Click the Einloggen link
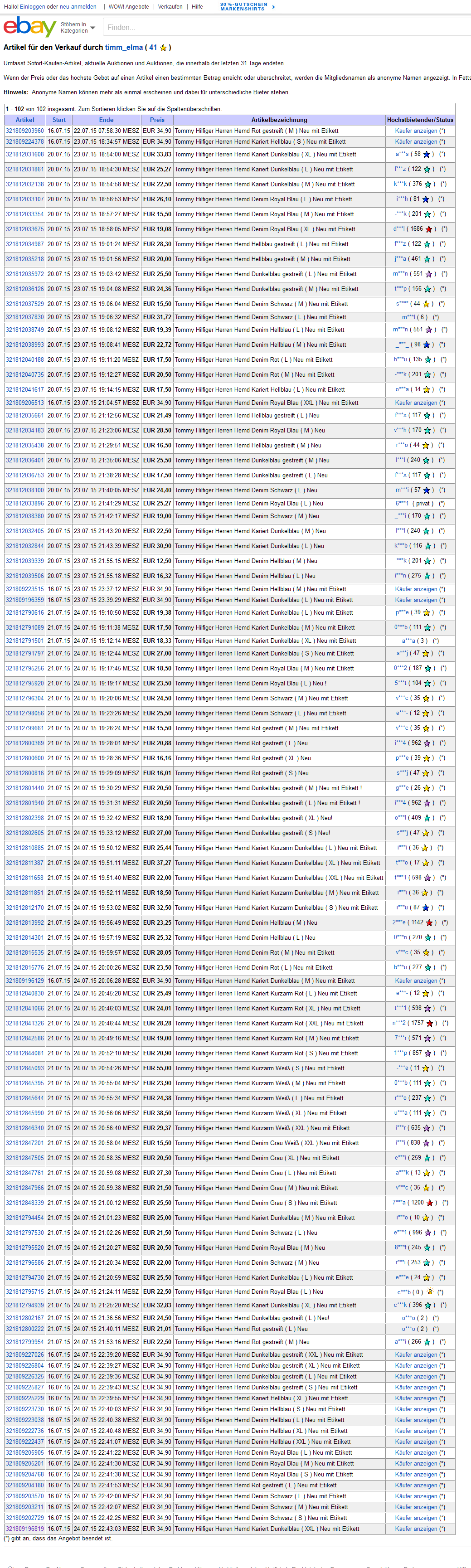471x1568 pixels. click(x=32, y=7)
